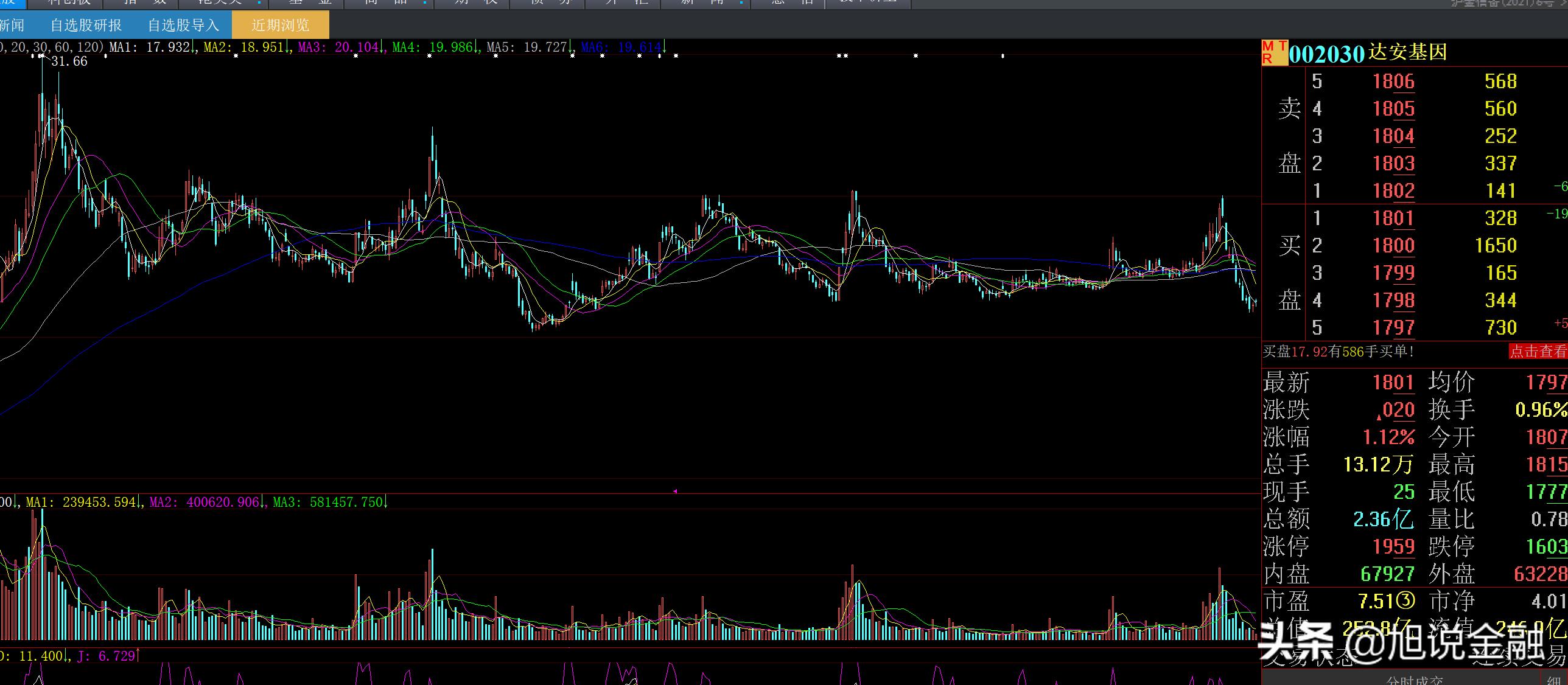1568x685 pixels.
Task: Click the blue MA6 19.614 label
Action: coord(621,47)
